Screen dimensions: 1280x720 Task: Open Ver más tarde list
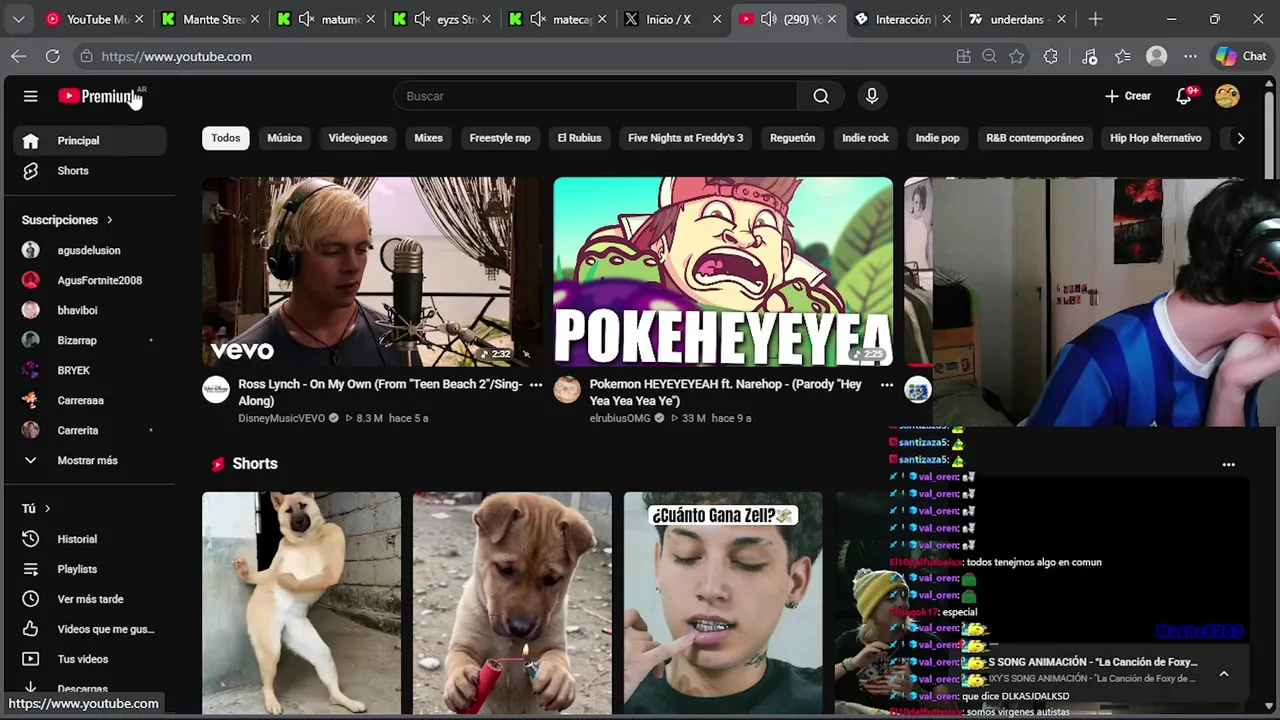tap(90, 599)
